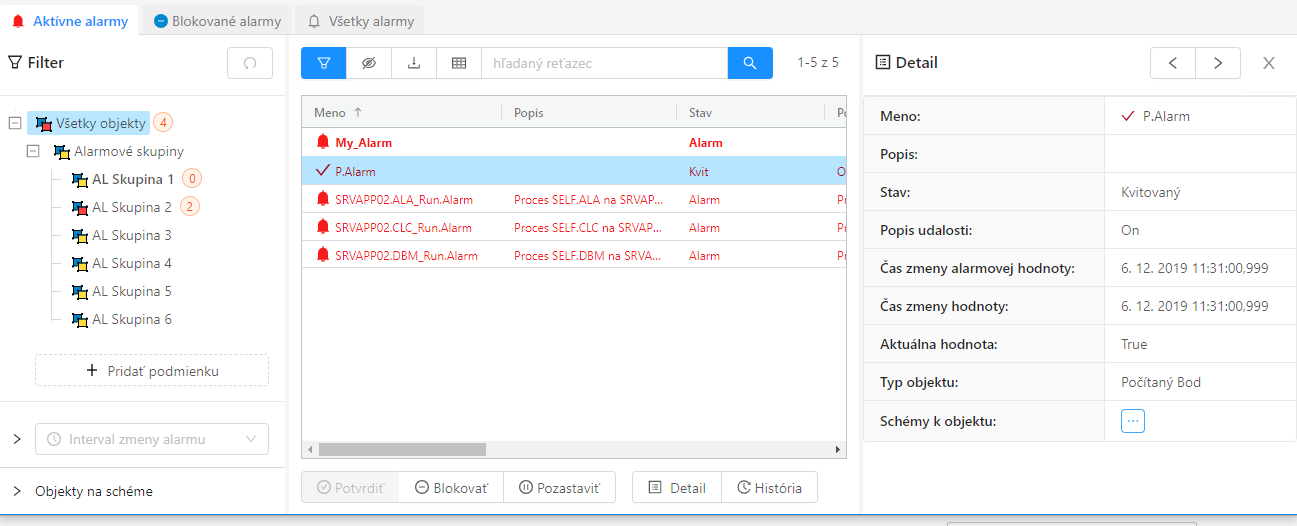
Task: Click the filter reset refresh icon
Action: [250, 63]
